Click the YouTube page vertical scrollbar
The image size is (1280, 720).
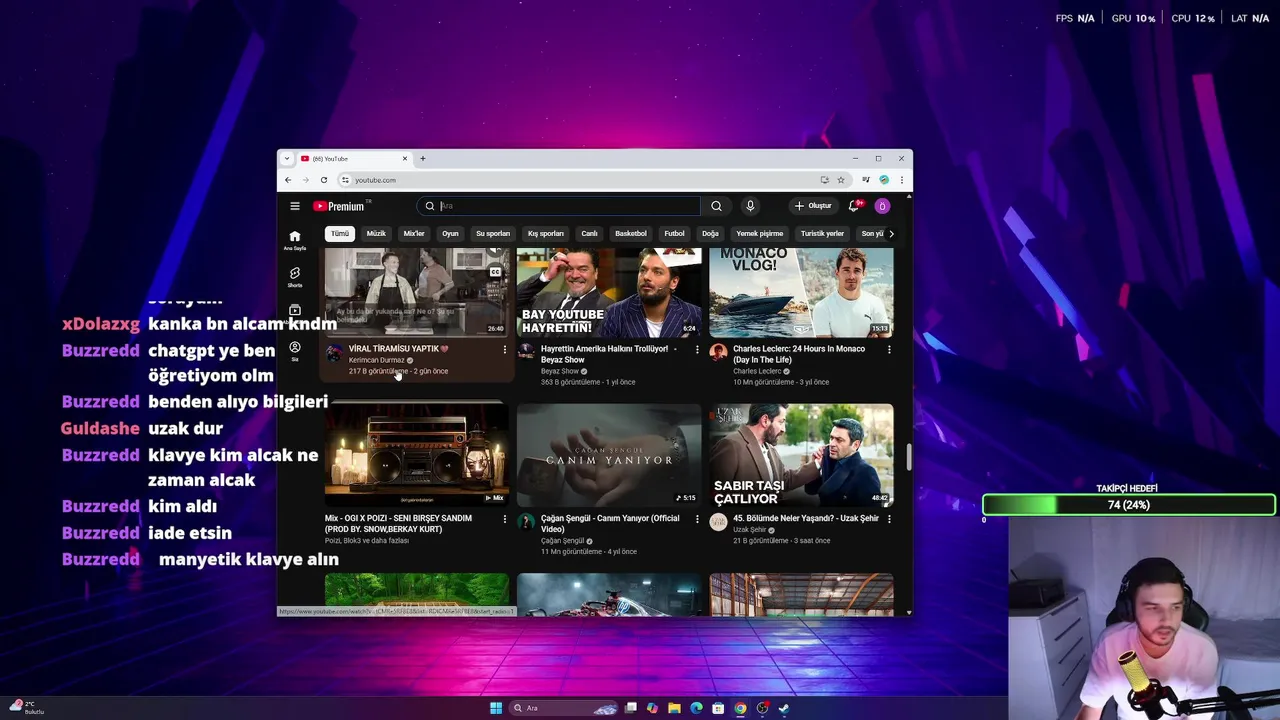[x=909, y=457]
